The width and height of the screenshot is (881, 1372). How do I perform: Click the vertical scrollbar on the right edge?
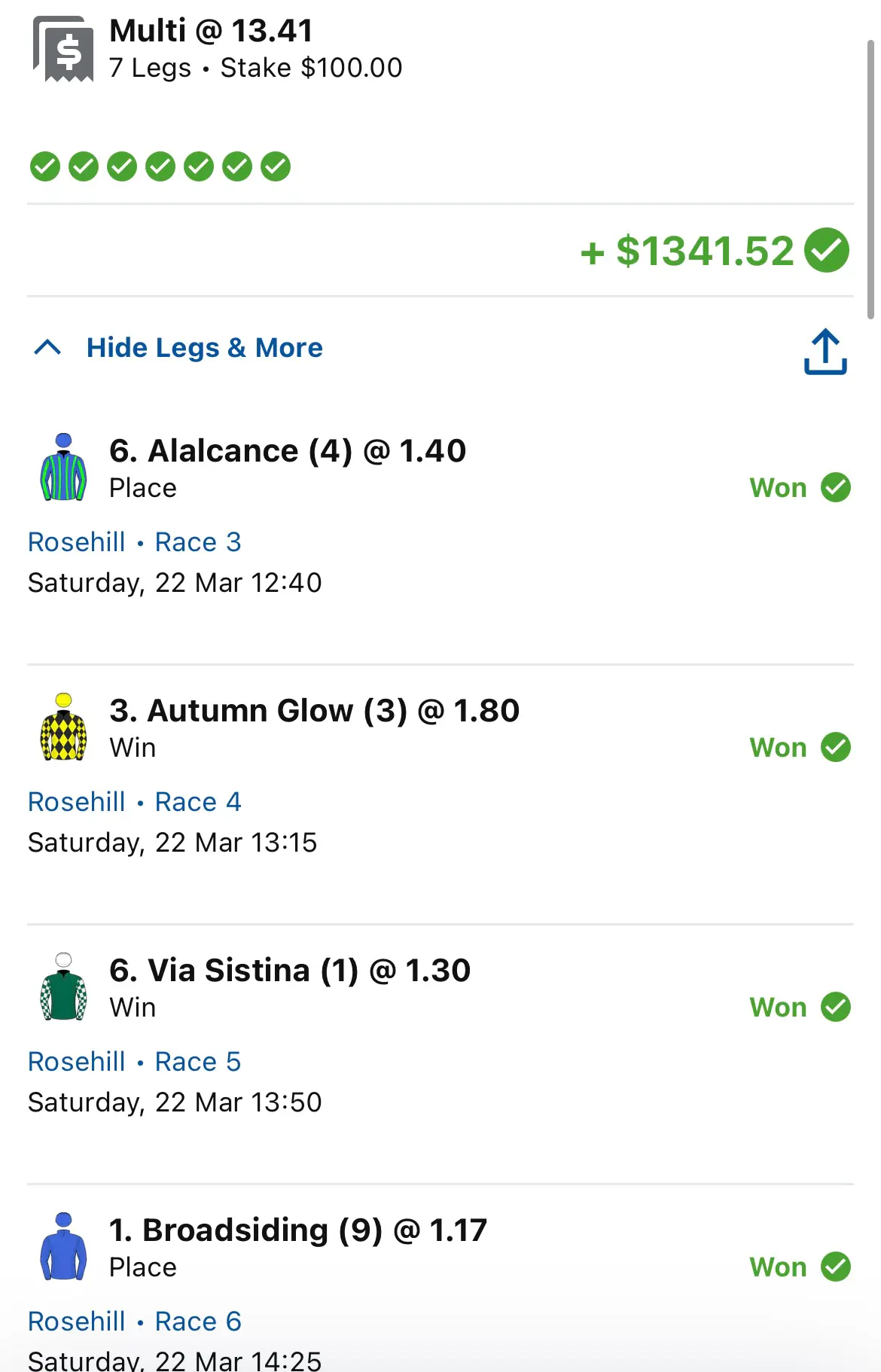click(870, 181)
